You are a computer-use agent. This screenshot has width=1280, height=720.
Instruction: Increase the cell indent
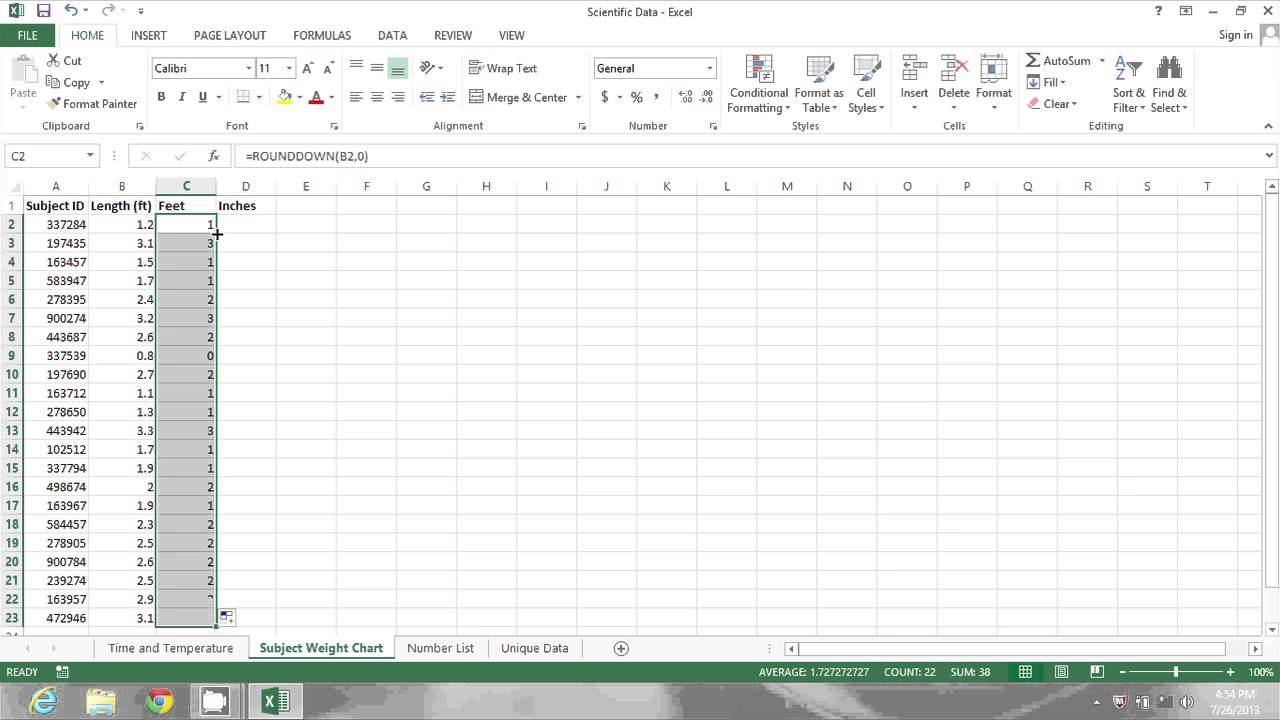coord(448,97)
